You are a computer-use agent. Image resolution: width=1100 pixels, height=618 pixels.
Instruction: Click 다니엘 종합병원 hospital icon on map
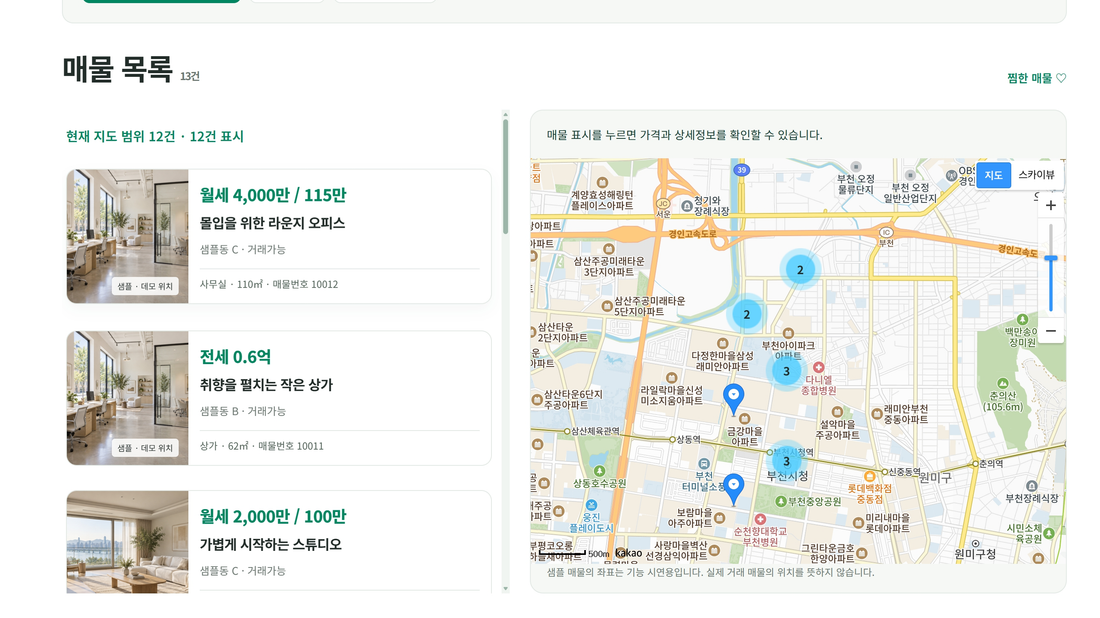(x=818, y=368)
